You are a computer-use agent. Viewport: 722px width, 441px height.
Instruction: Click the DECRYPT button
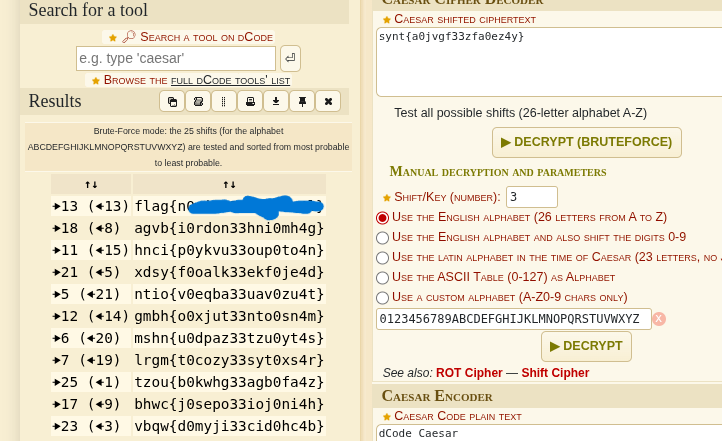tap(586, 346)
